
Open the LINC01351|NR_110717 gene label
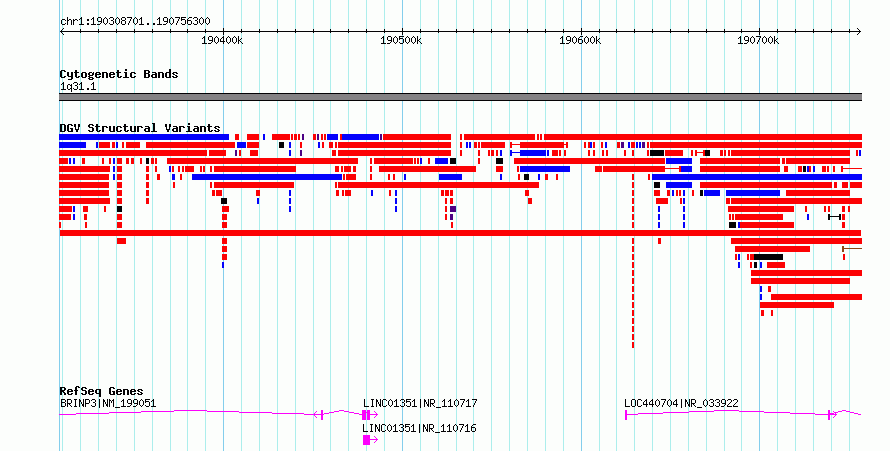420,403
